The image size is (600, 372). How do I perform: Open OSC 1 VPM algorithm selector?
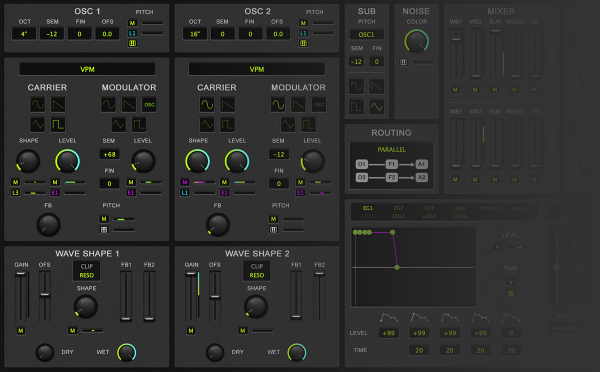pos(87,69)
